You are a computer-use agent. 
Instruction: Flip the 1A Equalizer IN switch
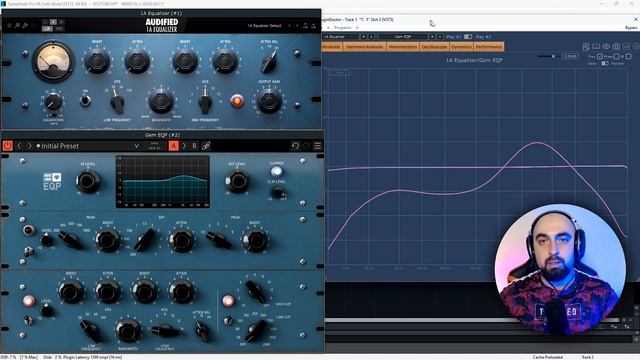pyautogui.click(x=85, y=100)
